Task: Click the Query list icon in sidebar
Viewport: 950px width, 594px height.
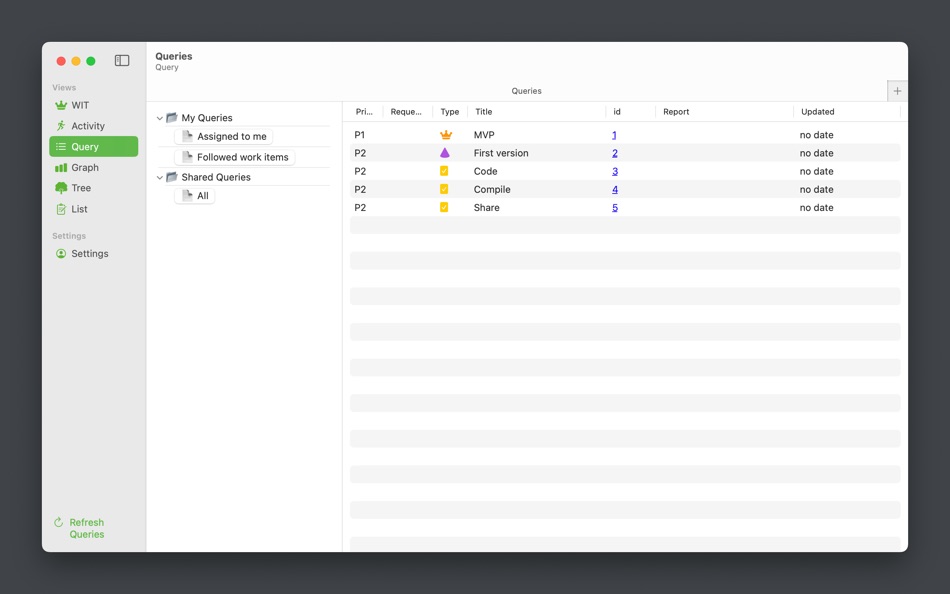Action: [61, 147]
